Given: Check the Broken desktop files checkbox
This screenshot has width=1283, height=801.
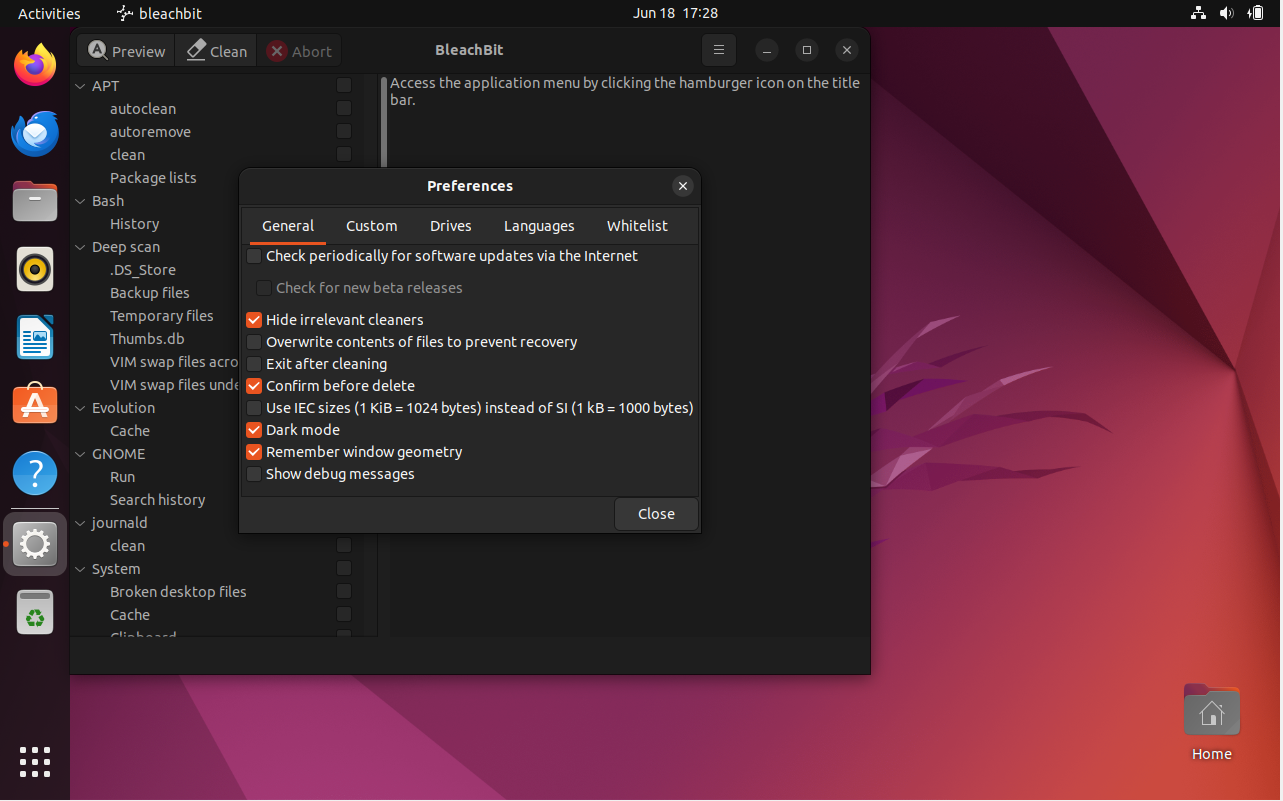Looking at the screenshot, I should pyautogui.click(x=344, y=592).
